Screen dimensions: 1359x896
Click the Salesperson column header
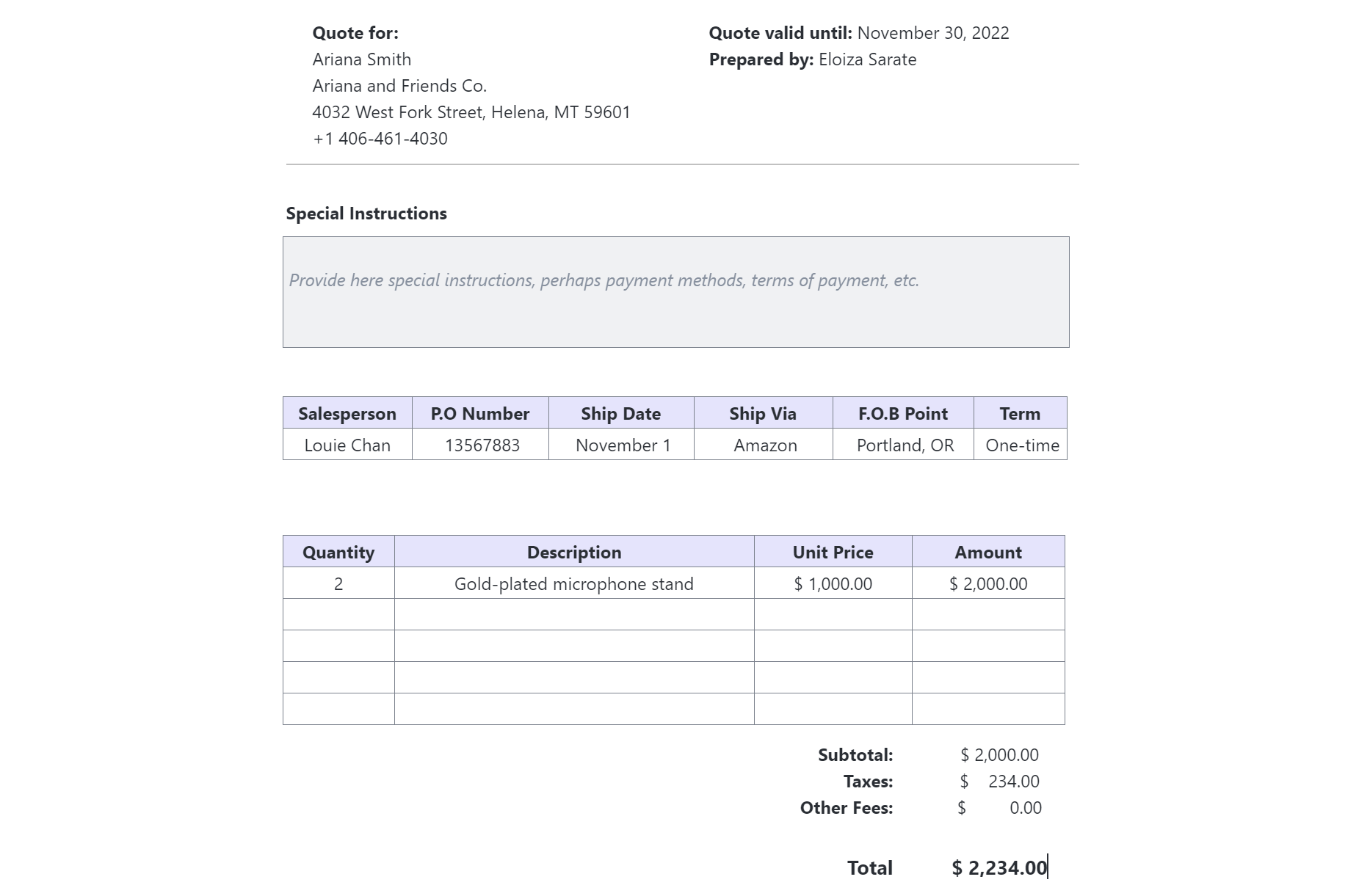point(347,414)
